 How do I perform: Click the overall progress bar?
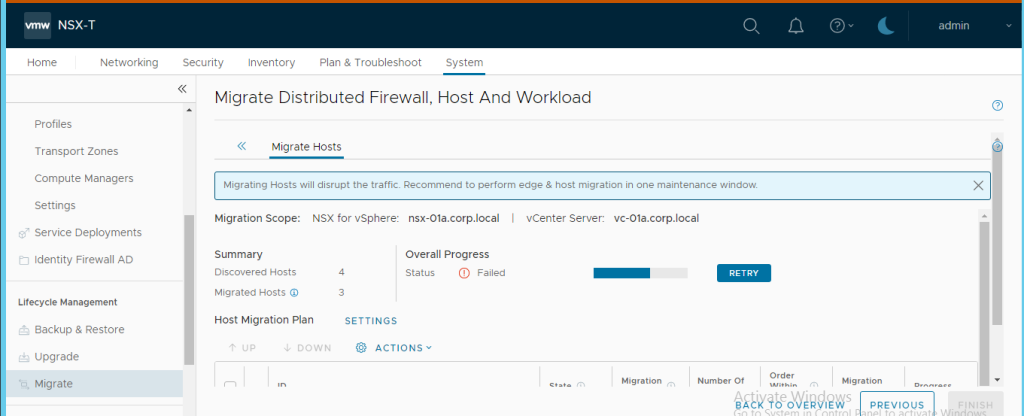point(640,273)
